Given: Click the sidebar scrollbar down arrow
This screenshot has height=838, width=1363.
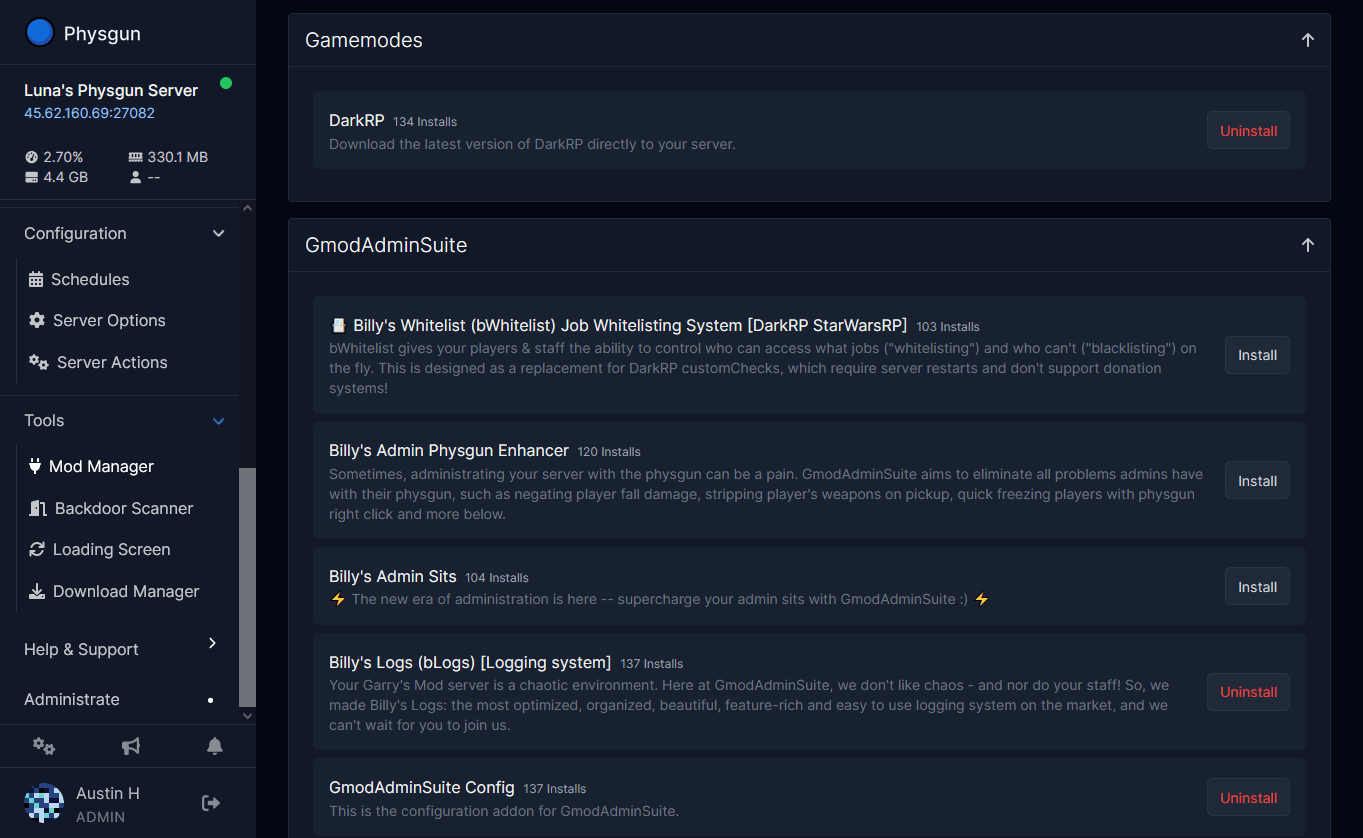Looking at the screenshot, I should (248, 716).
